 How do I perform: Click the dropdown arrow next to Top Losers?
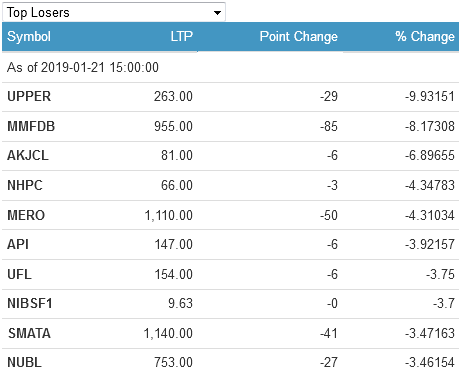pyautogui.click(x=217, y=13)
